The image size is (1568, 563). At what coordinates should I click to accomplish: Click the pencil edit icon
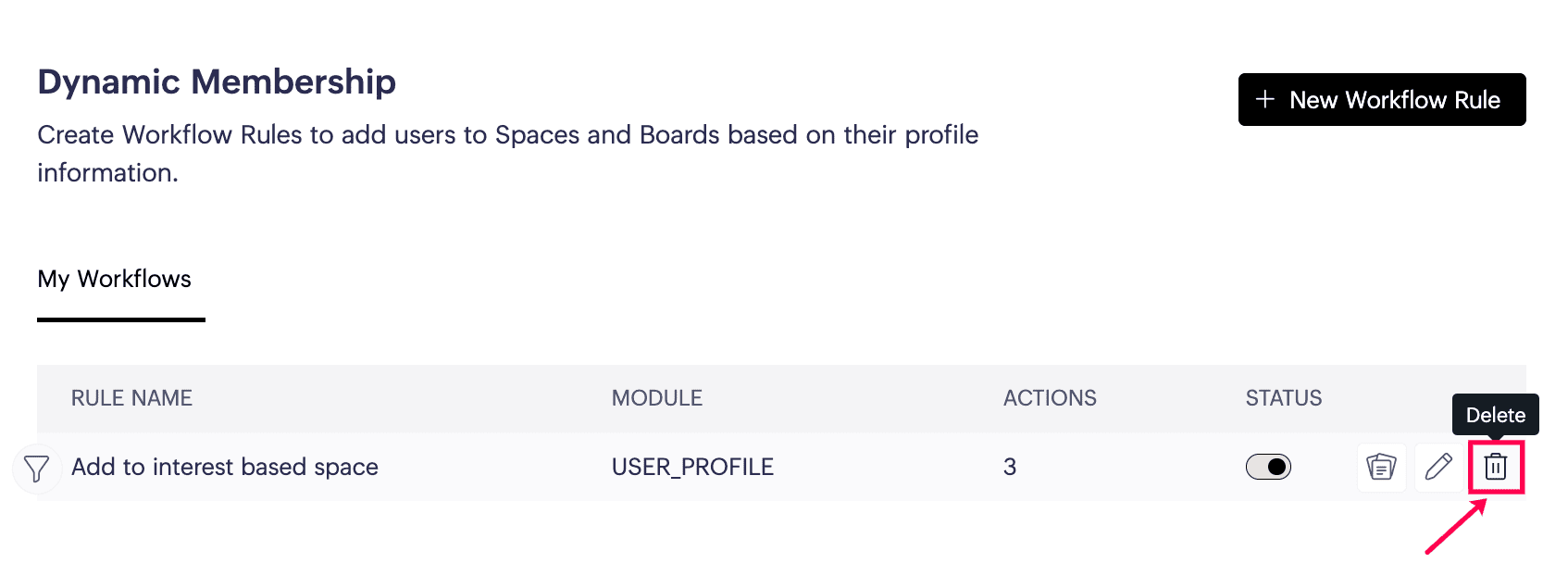(1438, 467)
